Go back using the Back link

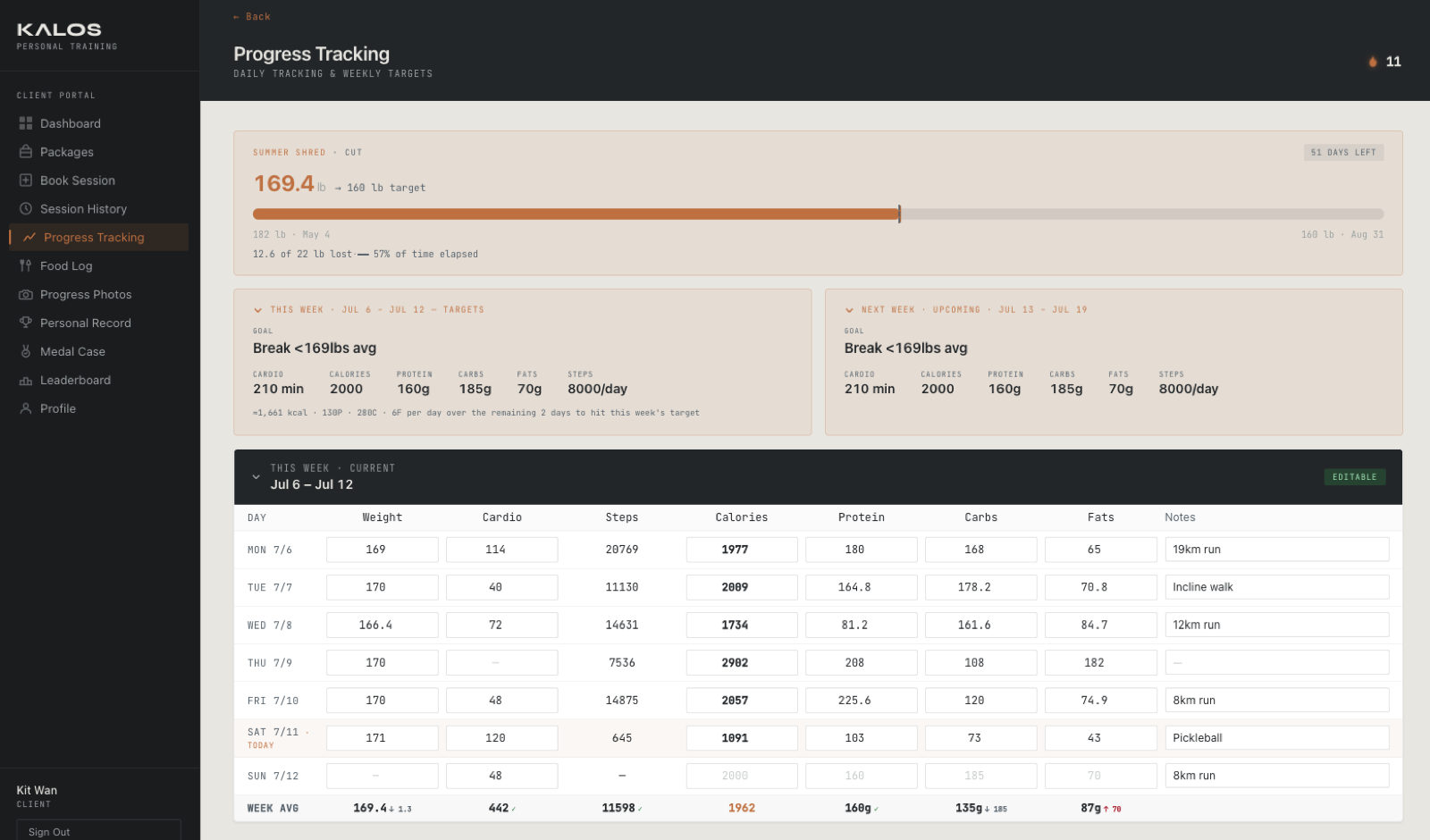click(x=251, y=17)
